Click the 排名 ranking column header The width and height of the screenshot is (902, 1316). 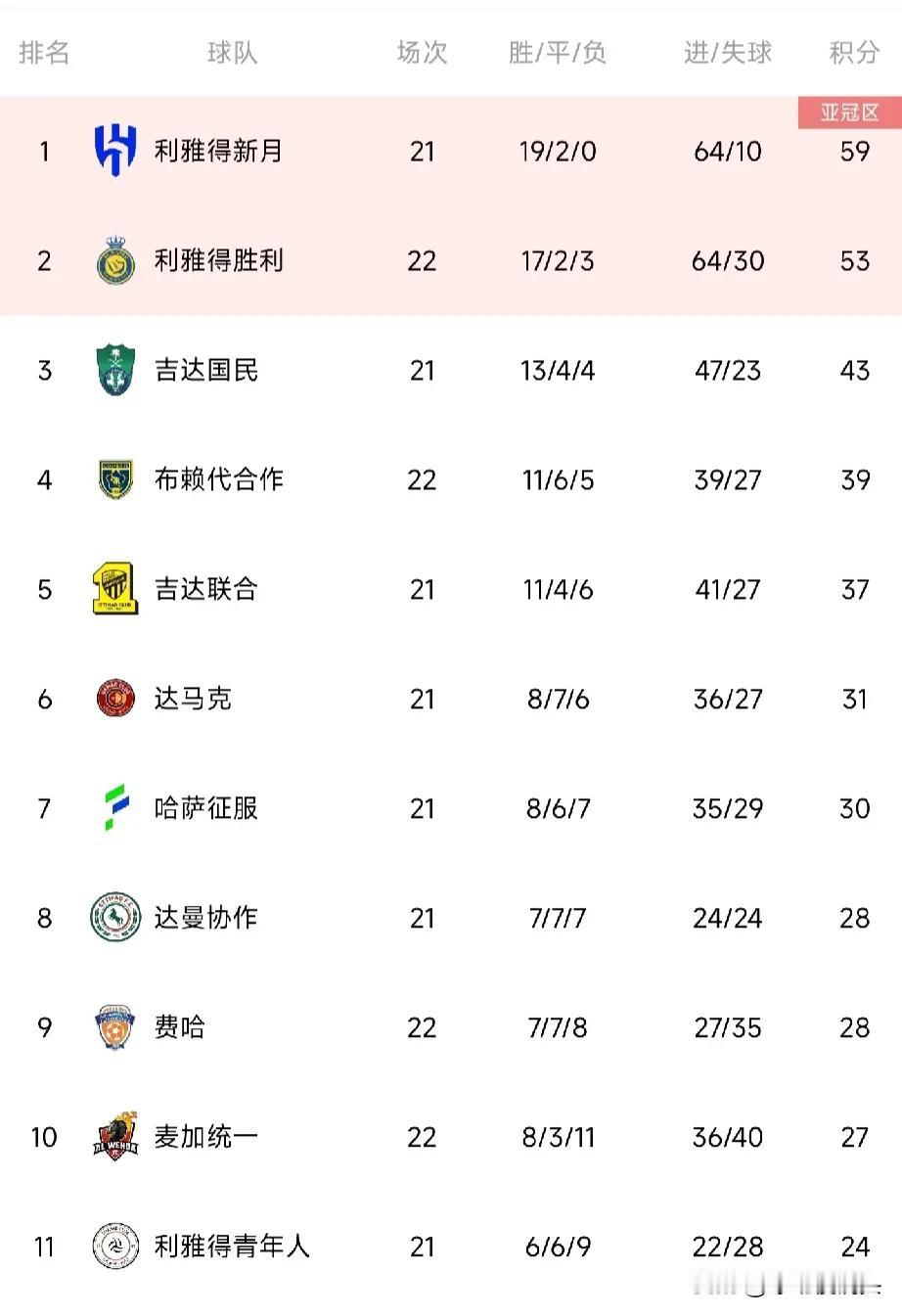click(x=44, y=53)
